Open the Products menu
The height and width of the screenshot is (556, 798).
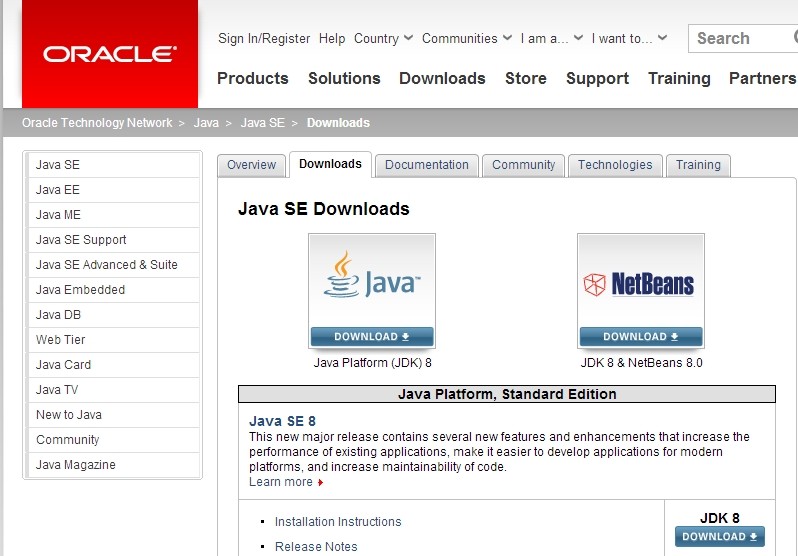coord(252,78)
